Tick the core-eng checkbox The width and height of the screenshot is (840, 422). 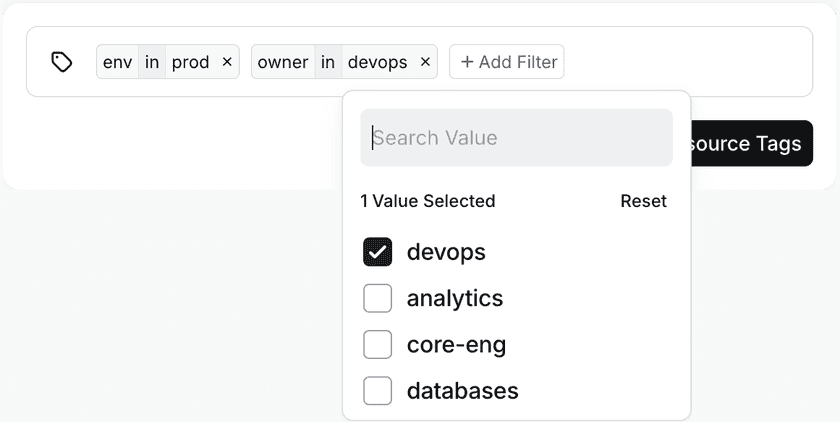click(377, 345)
